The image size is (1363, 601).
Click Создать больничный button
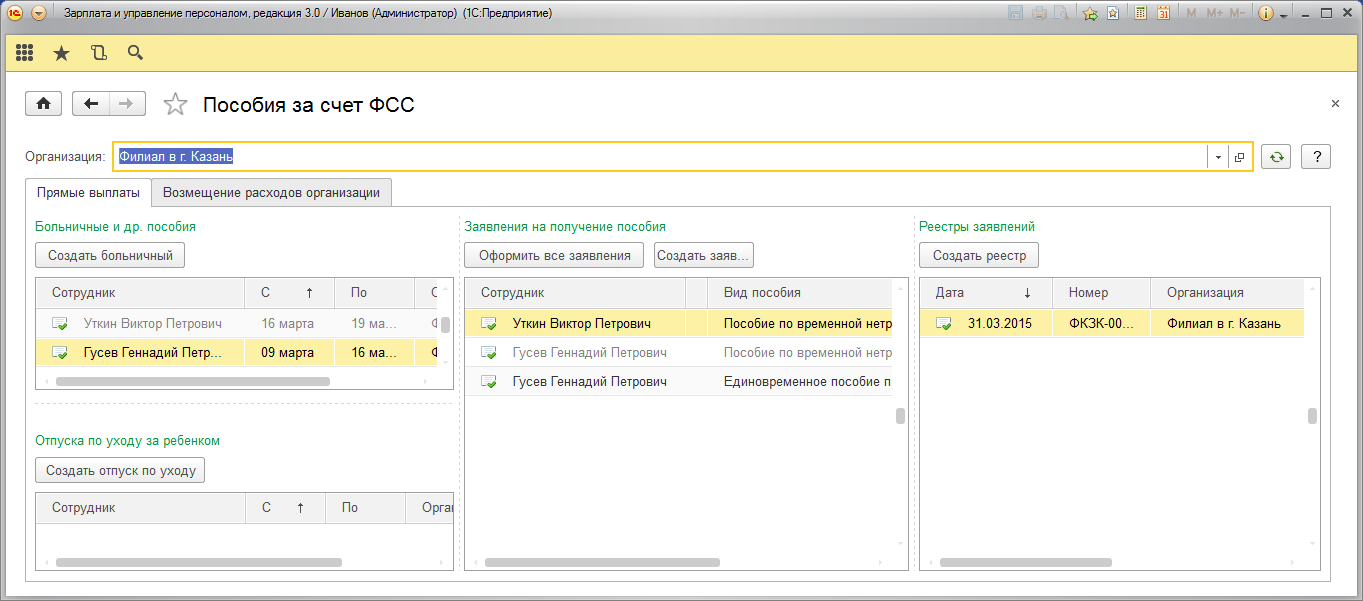pyautogui.click(x=110, y=255)
